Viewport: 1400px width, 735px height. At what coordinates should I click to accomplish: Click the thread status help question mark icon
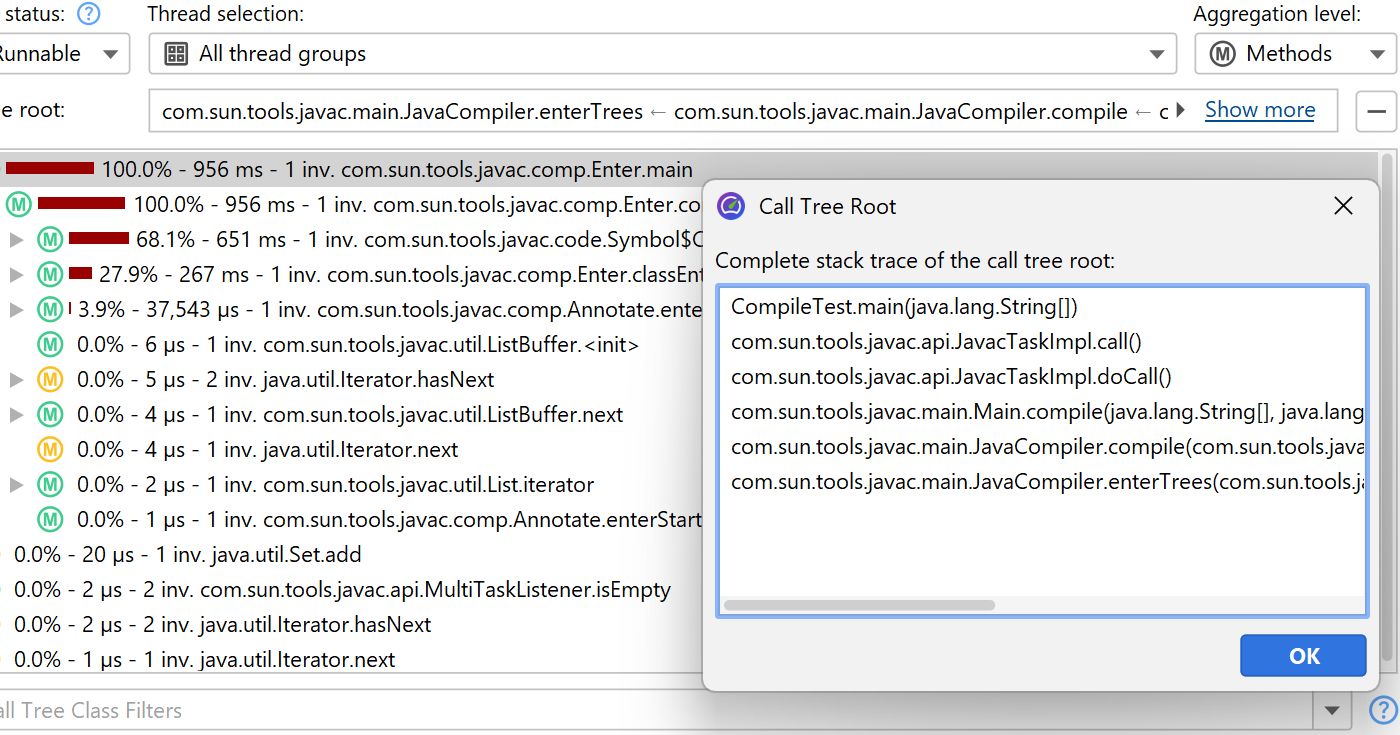[89, 14]
